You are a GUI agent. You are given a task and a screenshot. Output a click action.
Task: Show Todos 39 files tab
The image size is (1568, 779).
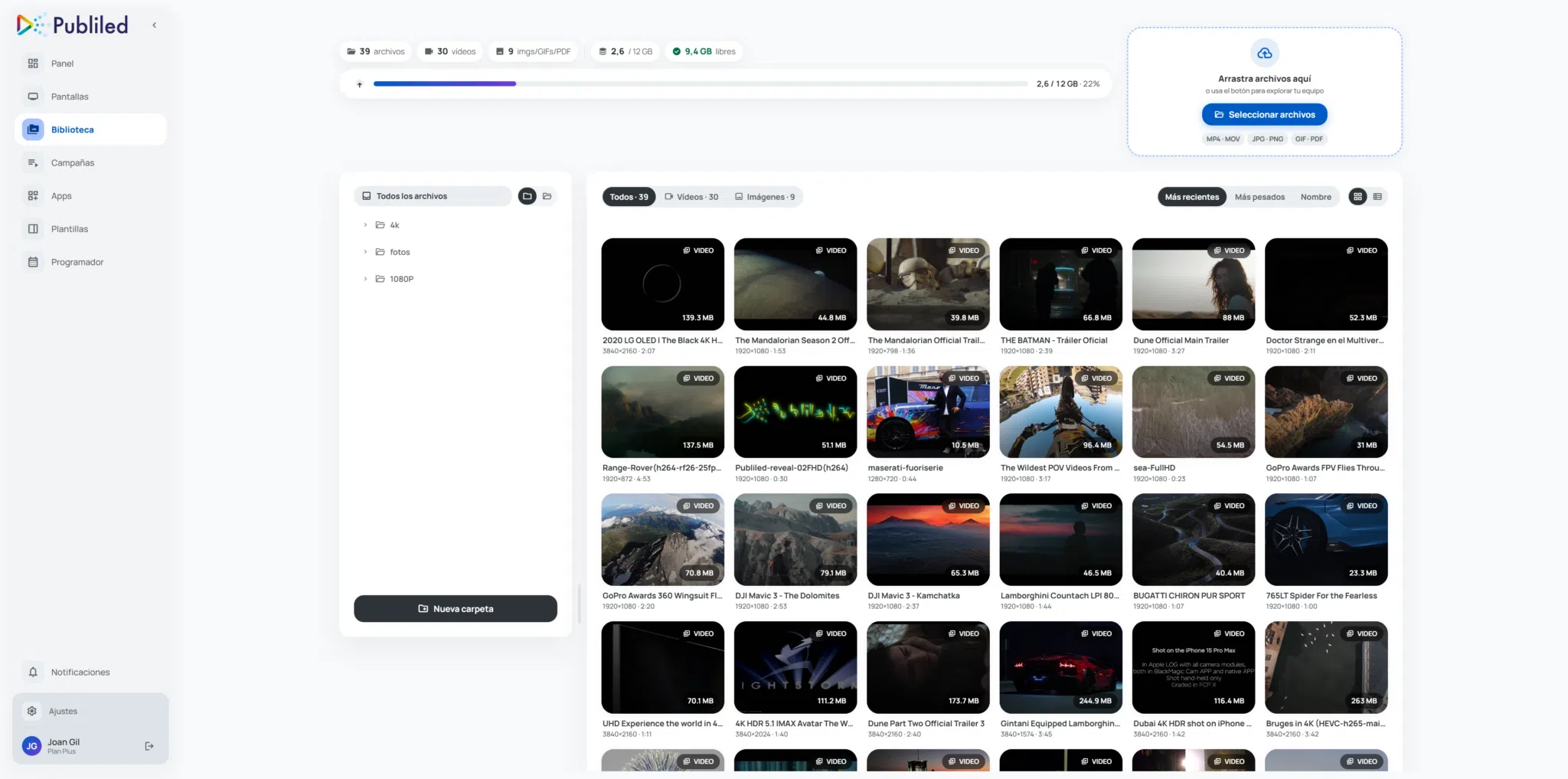(x=629, y=197)
